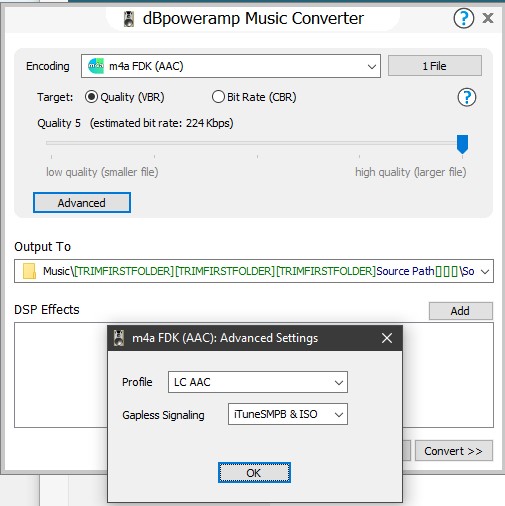Click the folder icon in the Output To field
Screen dimensions: 505x506
(29, 271)
